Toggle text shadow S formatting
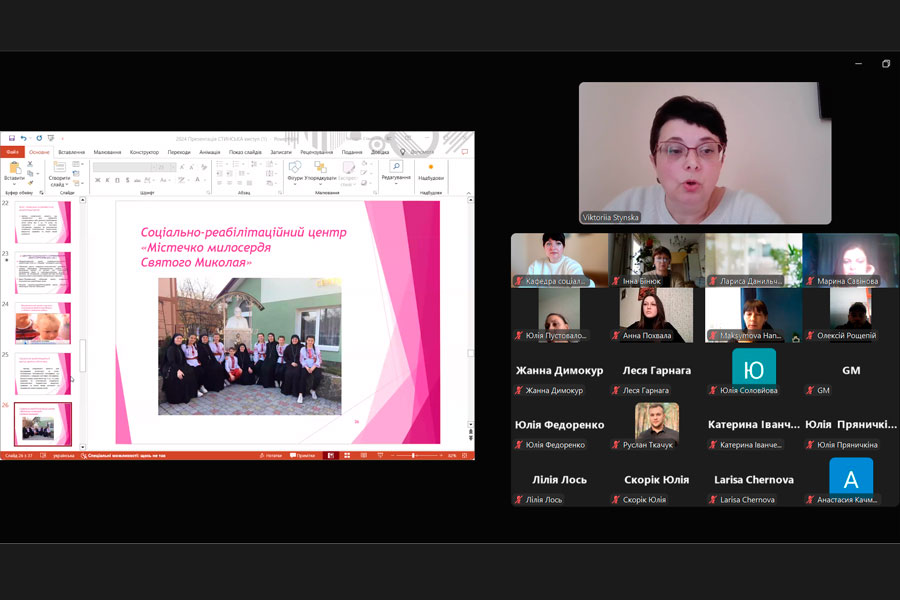 click(x=127, y=180)
